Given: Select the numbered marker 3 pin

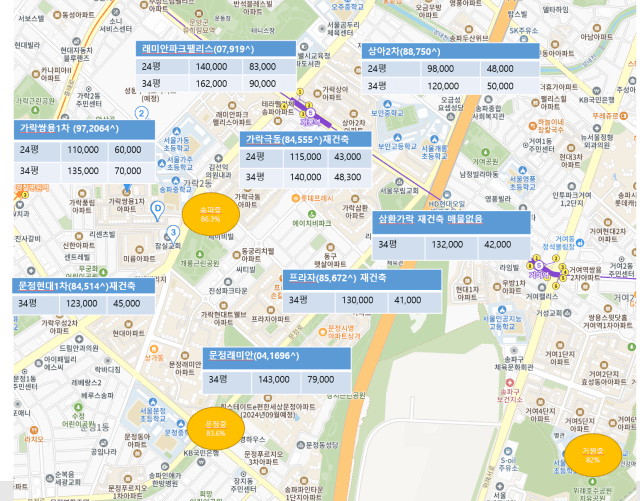Looking at the screenshot, I should pos(173,234).
